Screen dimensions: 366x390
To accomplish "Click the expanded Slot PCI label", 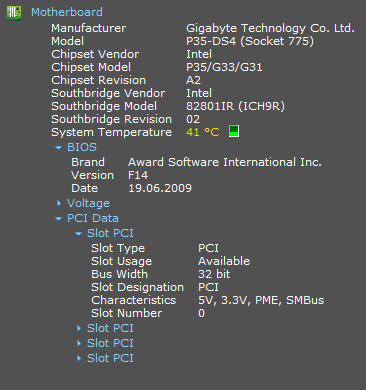I will (x=110, y=233).
